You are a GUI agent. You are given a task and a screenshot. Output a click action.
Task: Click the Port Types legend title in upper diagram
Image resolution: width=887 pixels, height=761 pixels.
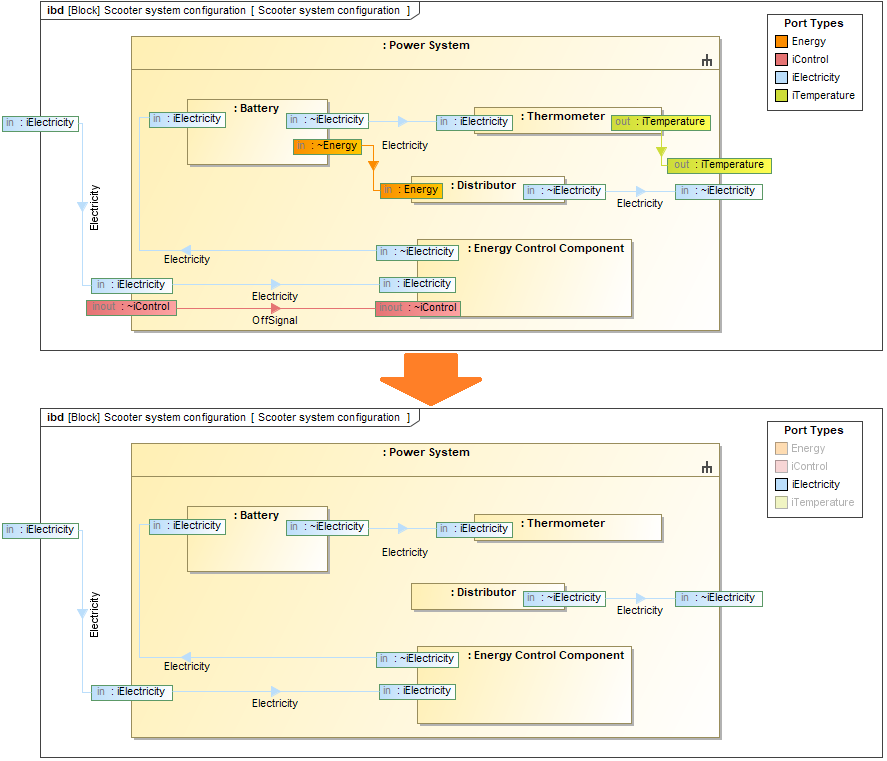point(813,23)
